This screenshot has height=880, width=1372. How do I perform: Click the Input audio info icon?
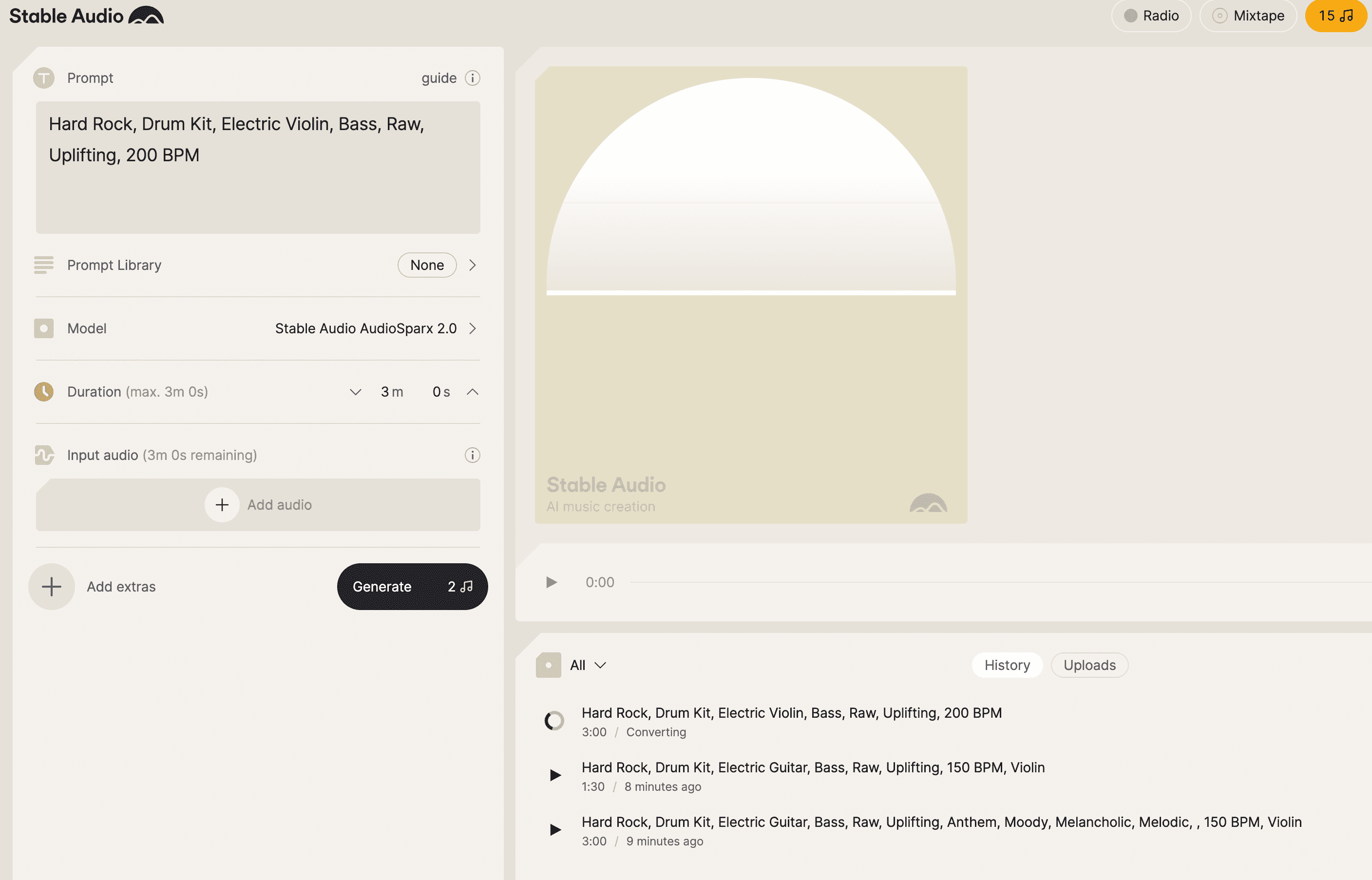tap(472, 455)
